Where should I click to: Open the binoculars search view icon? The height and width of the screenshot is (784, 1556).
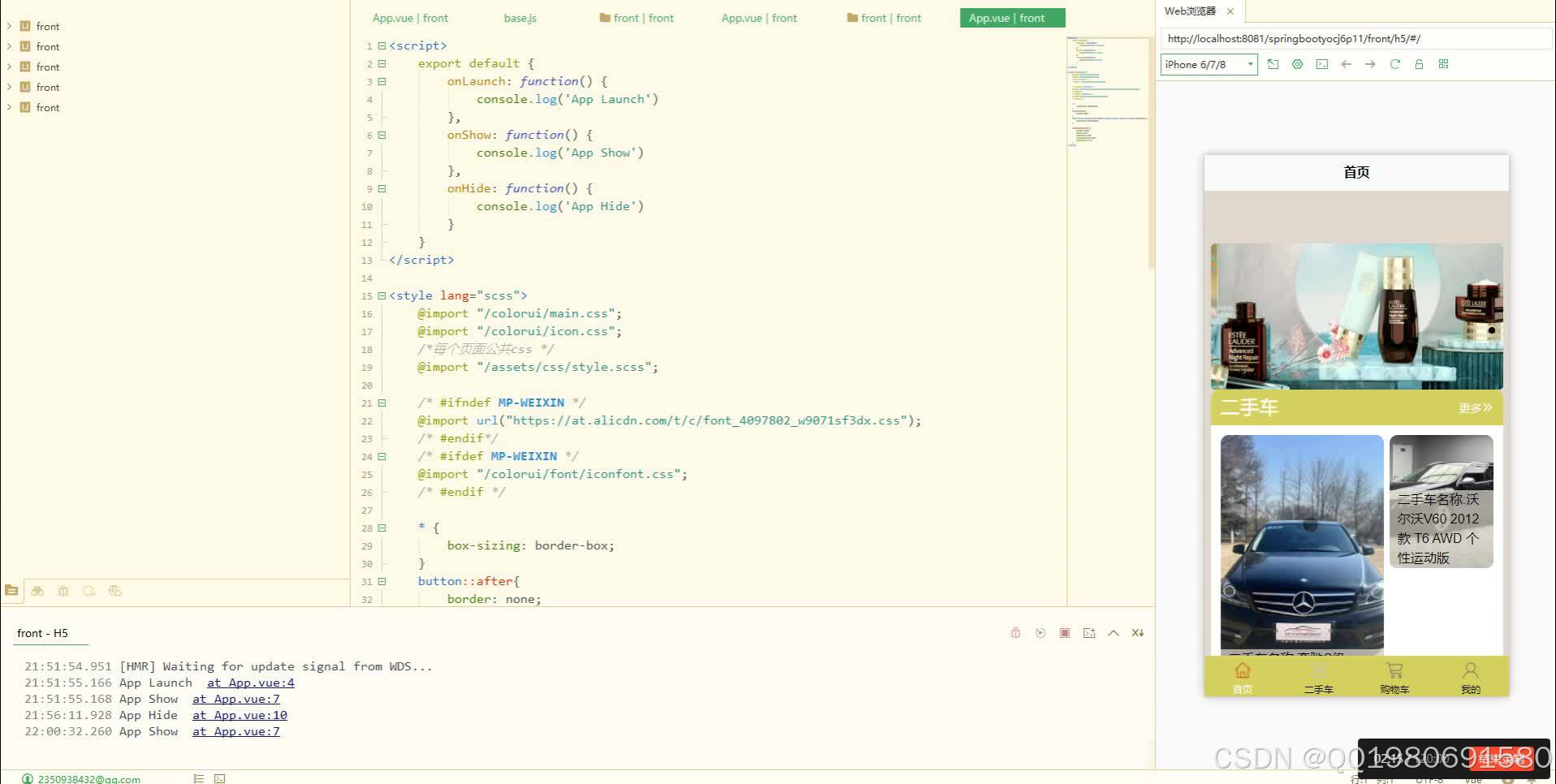[37, 591]
